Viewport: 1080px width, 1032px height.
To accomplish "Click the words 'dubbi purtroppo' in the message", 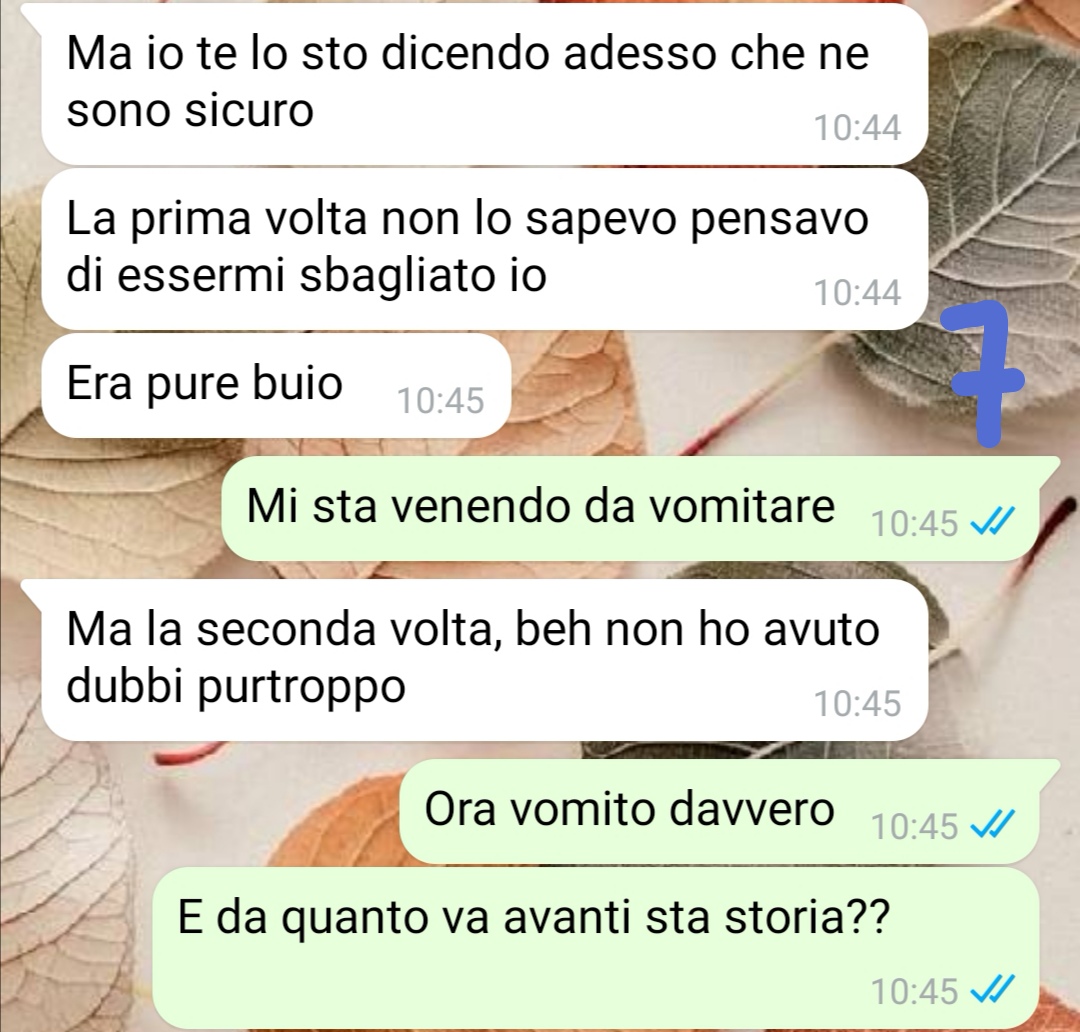I will [x=236, y=688].
